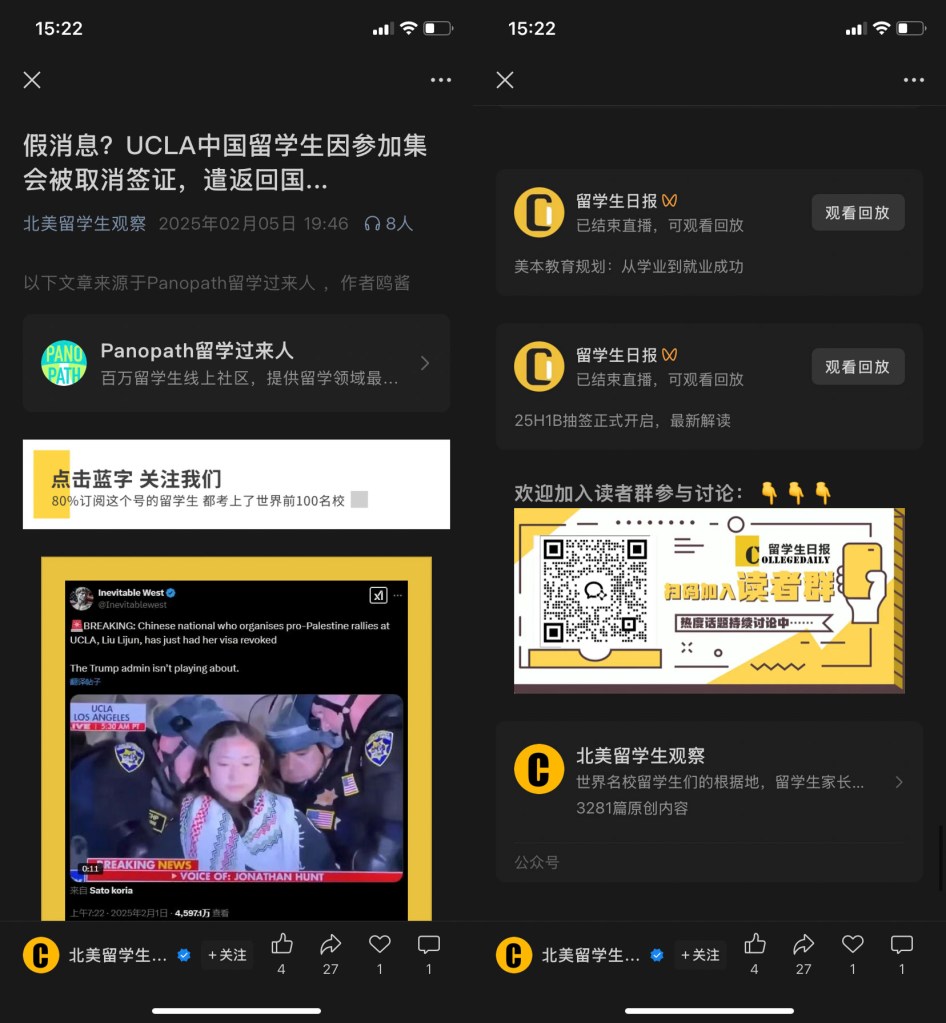Tap the blue verified badge in right bottom bar
This screenshot has width=946, height=1023.
(657, 955)
